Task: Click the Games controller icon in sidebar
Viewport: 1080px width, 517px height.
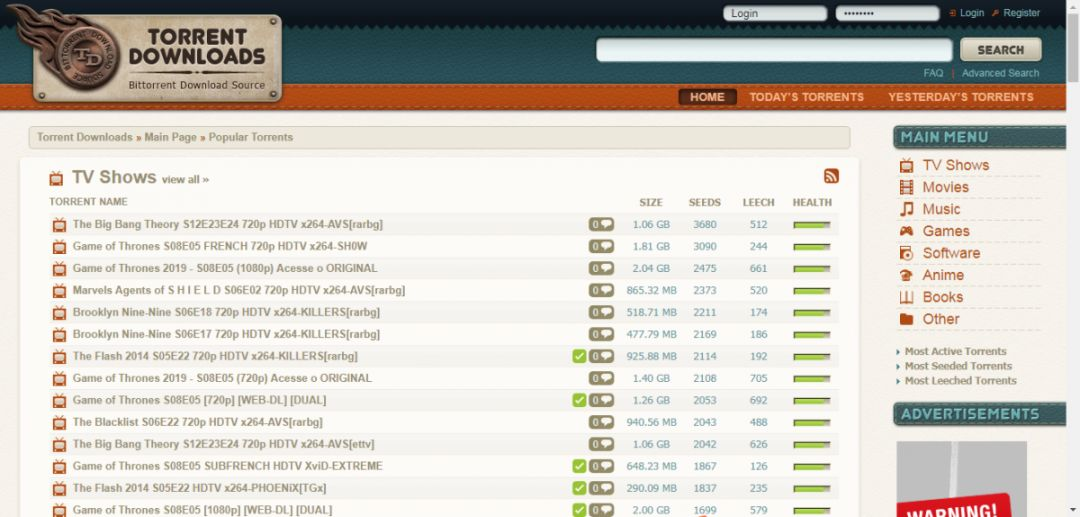Action: point(906,231)
